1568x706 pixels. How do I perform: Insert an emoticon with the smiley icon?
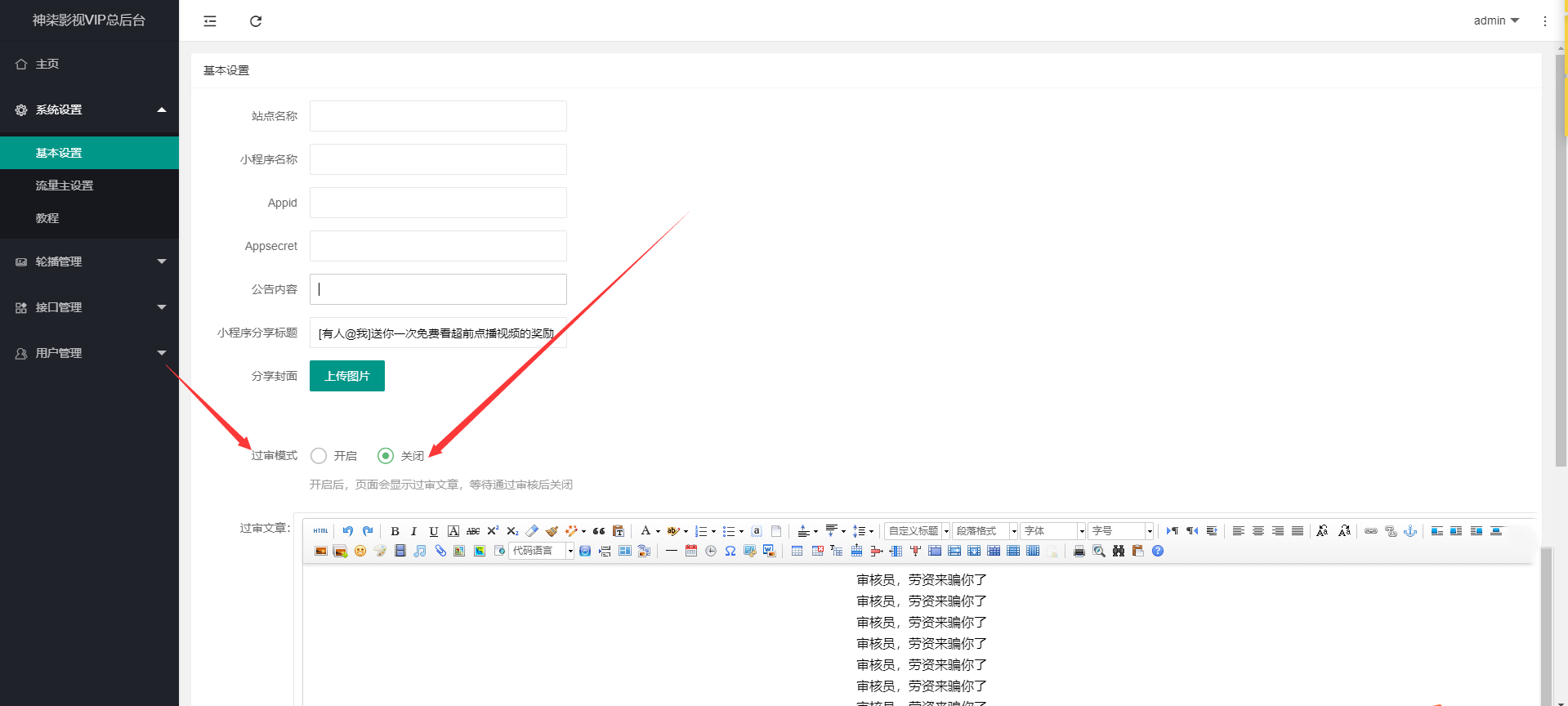point(360,551)
